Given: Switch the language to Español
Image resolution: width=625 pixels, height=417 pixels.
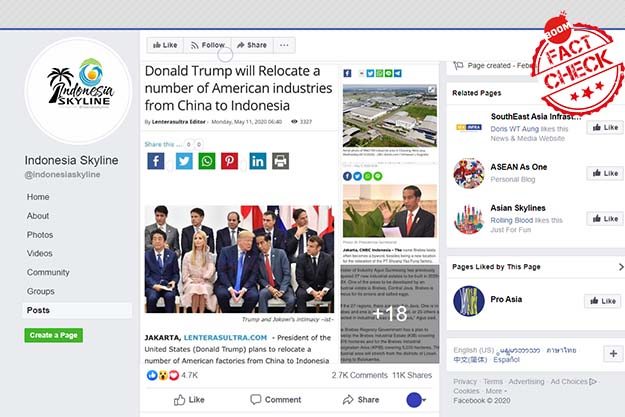Looking at the screenshot, I should 506,360.
